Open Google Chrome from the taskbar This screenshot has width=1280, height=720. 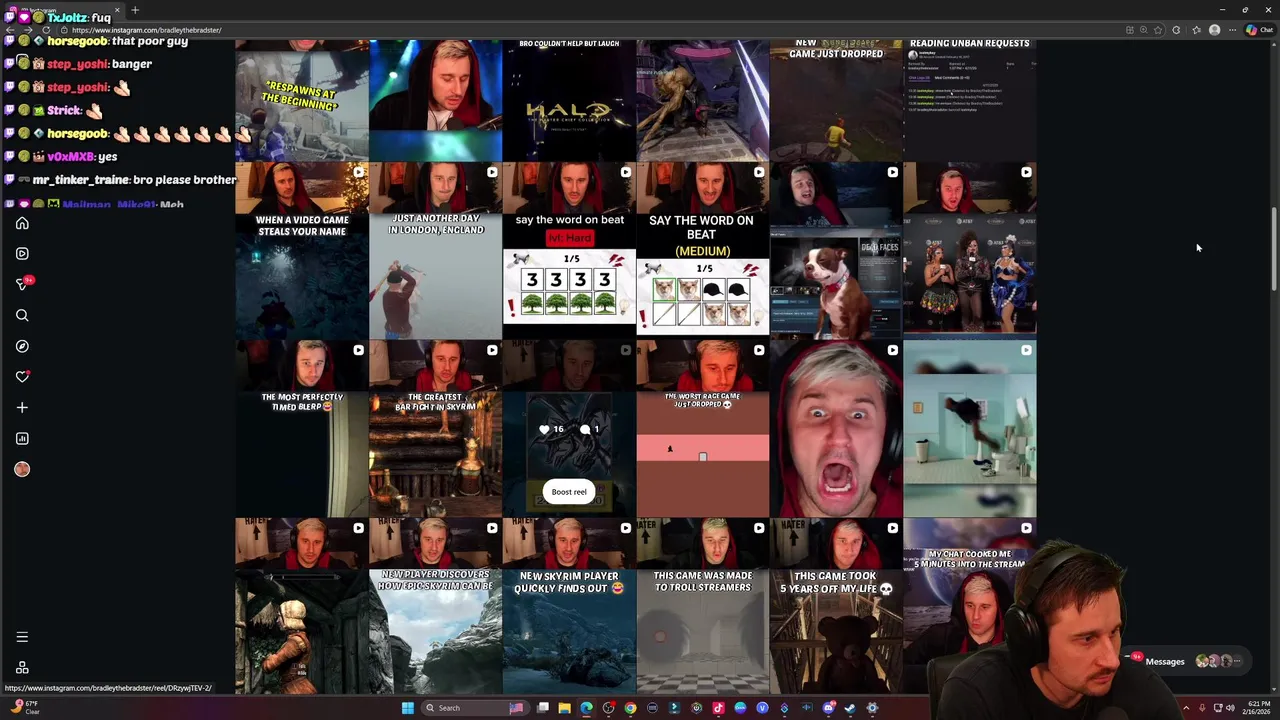pos(630,708)
